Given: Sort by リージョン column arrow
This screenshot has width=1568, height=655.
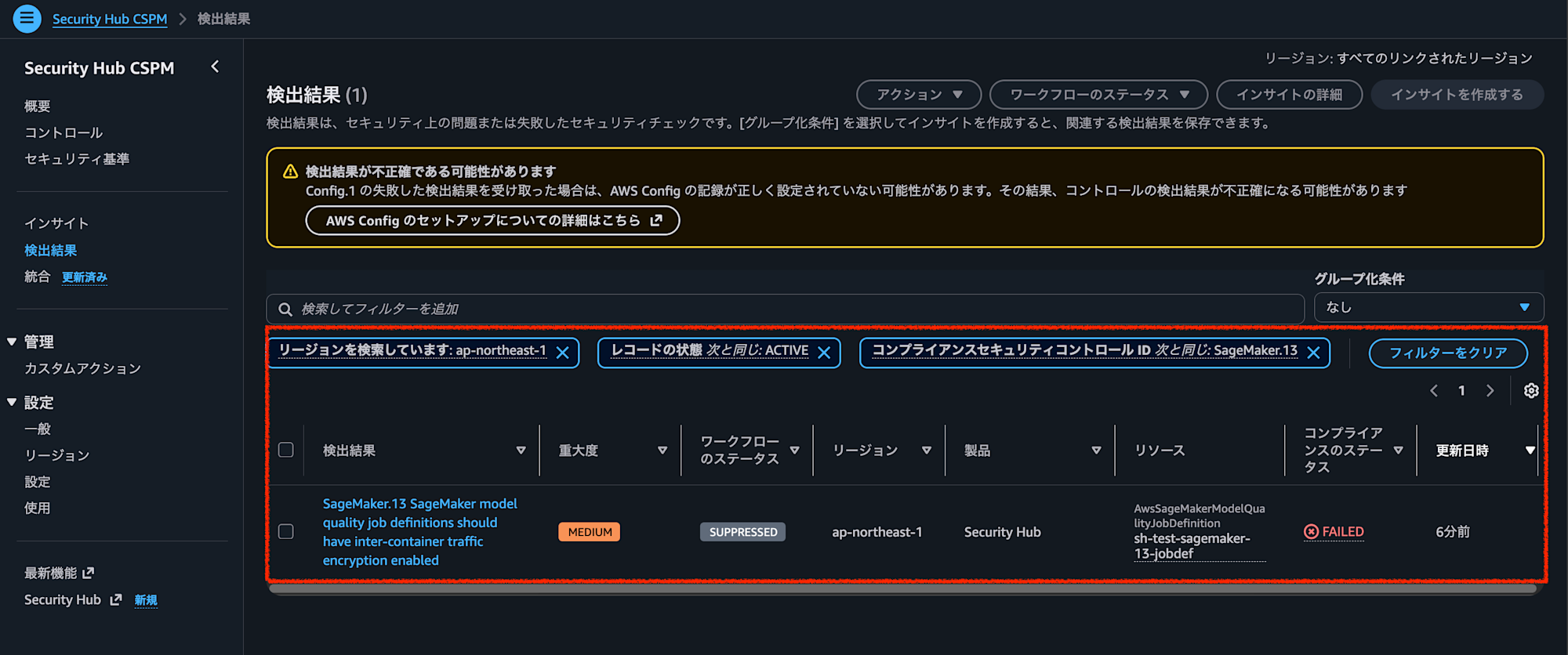Looking at the screenshot, I should (927, 451).
